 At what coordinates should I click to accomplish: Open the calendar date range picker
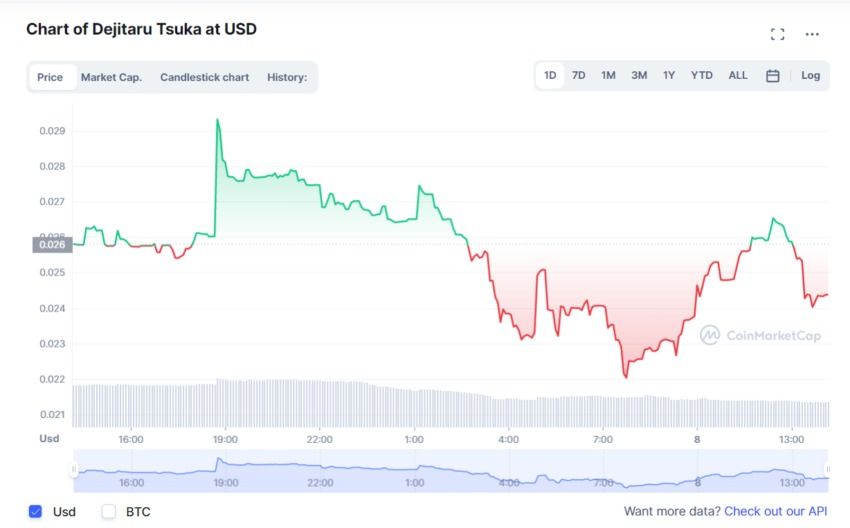click(772, 76)
